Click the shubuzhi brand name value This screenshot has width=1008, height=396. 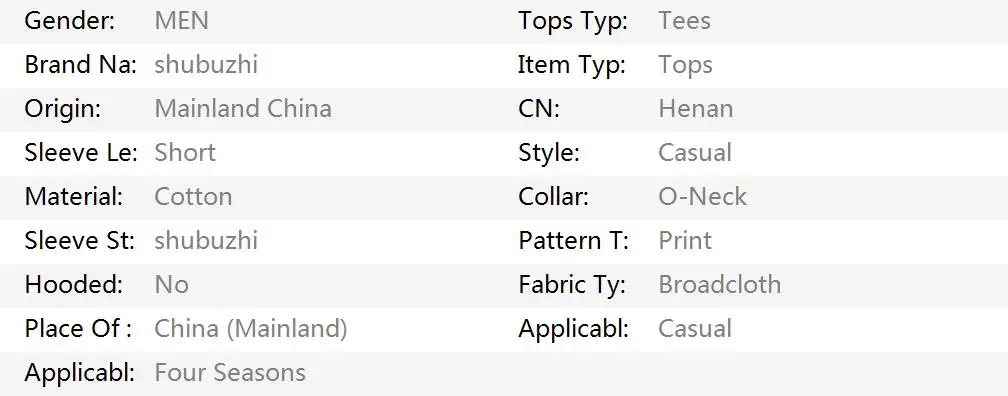tap(206, 64)
